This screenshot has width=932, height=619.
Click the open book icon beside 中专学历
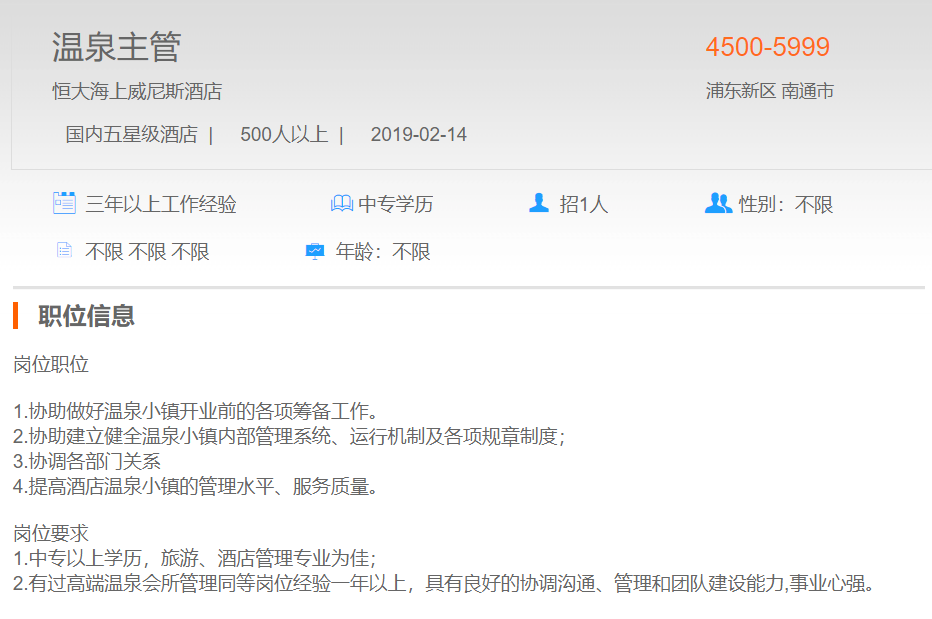[x=342, y=204]
